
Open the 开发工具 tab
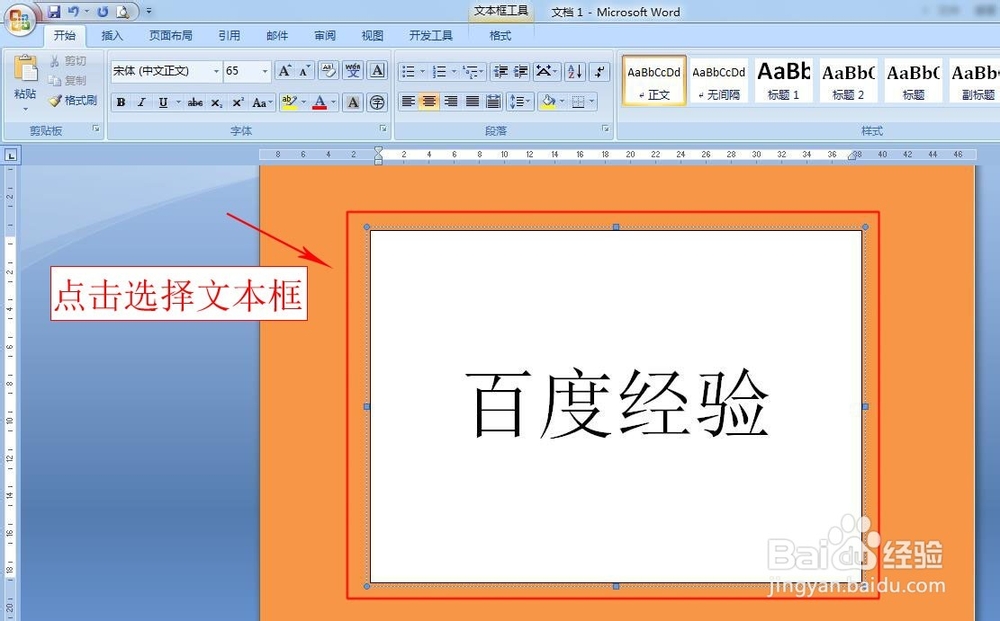430,36
